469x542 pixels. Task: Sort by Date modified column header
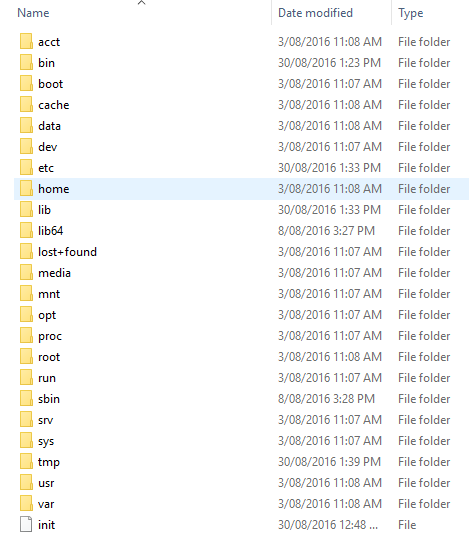pyautogui.click(x=315, y=13)
